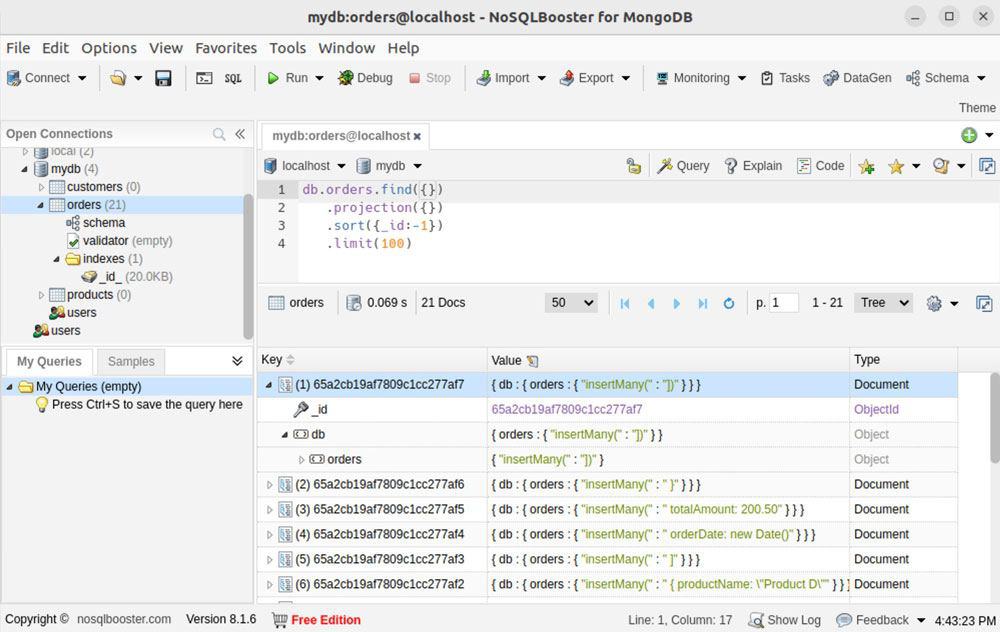
Task: Open the Query builder wand
Action: point(683,166)
